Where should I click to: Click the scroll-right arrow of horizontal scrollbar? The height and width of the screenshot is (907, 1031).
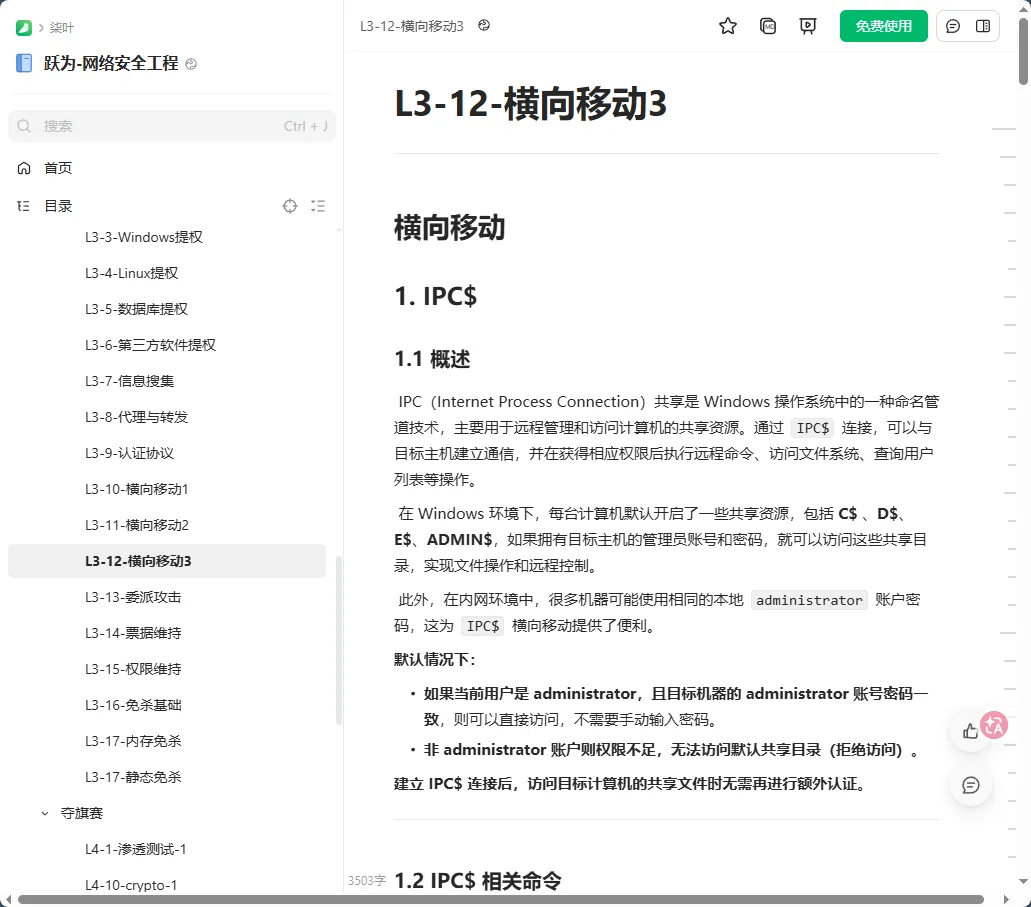tap(1006, 899)
